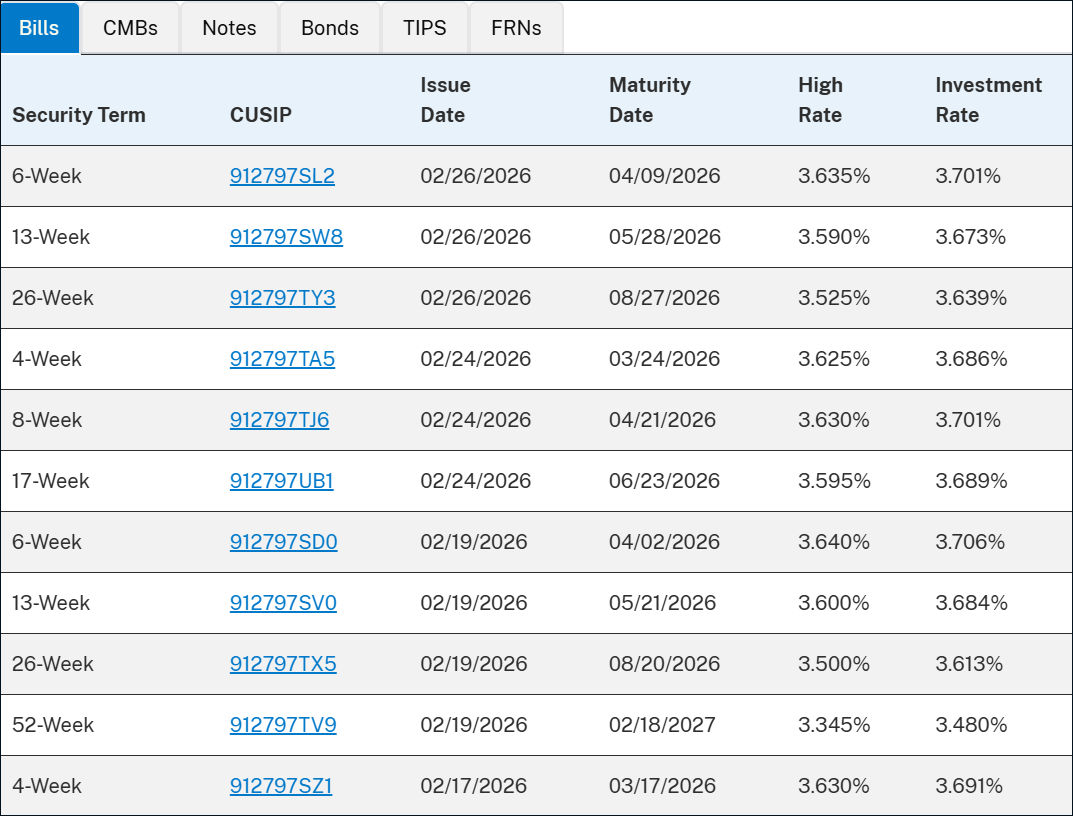Viewport: 1073px width, 816px height.
Task: Open CUSIP link 912797TJ6
Action: 279,420
